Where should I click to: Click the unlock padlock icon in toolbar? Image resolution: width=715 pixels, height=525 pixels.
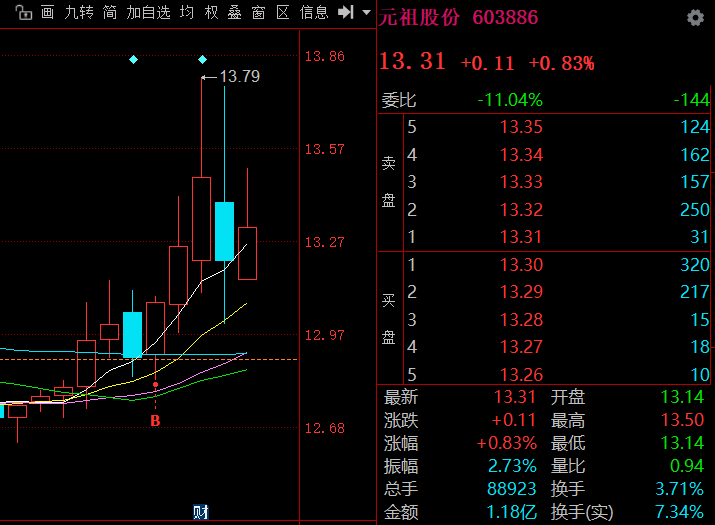click(x=23, y=12)
